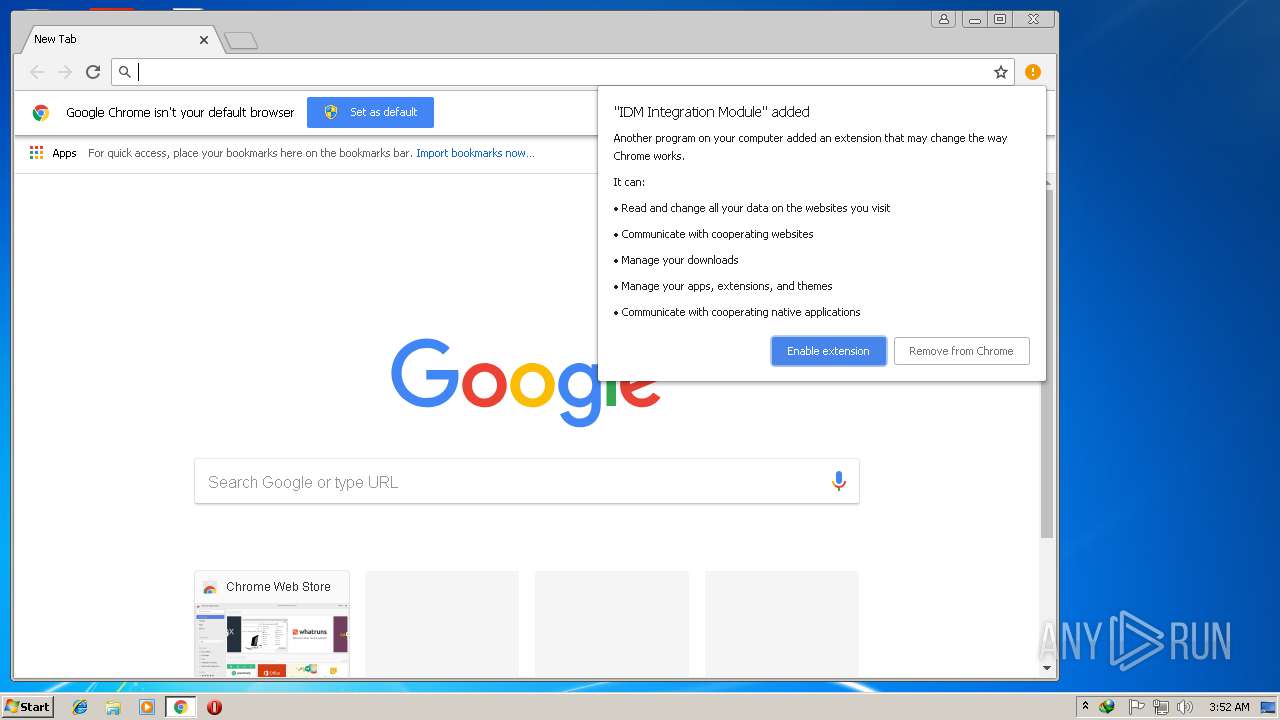Viewport: 1280px width, 720px height.
Task: Click Chrome isn't your default browser text
Action: tap(180, 112)
